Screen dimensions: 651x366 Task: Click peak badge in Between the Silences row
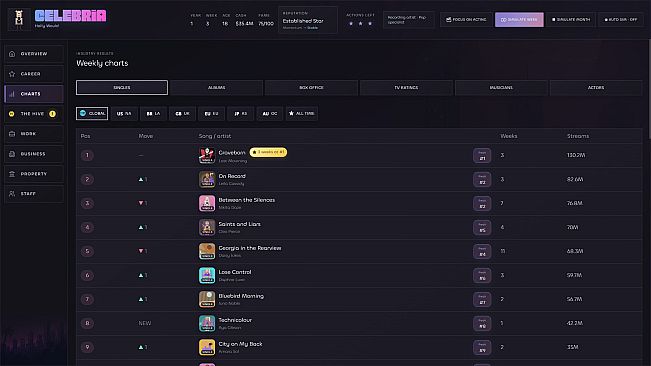coord(482,204)
